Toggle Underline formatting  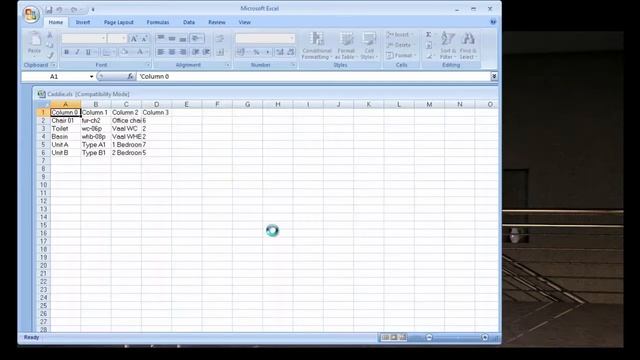coord(88,52)
